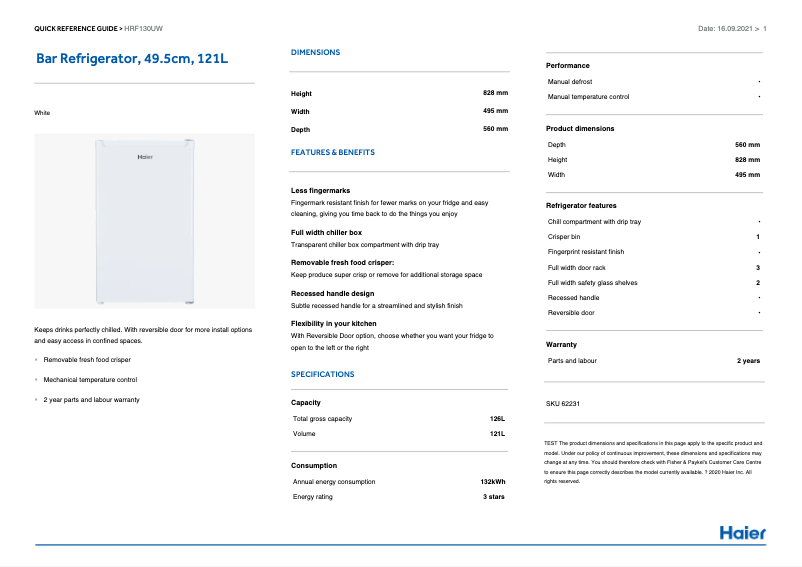Screen dimensions: 802x567
Task: Click the QUICK REFERENCE GUIDE breadcrumb text
Action: click(76, 29)
